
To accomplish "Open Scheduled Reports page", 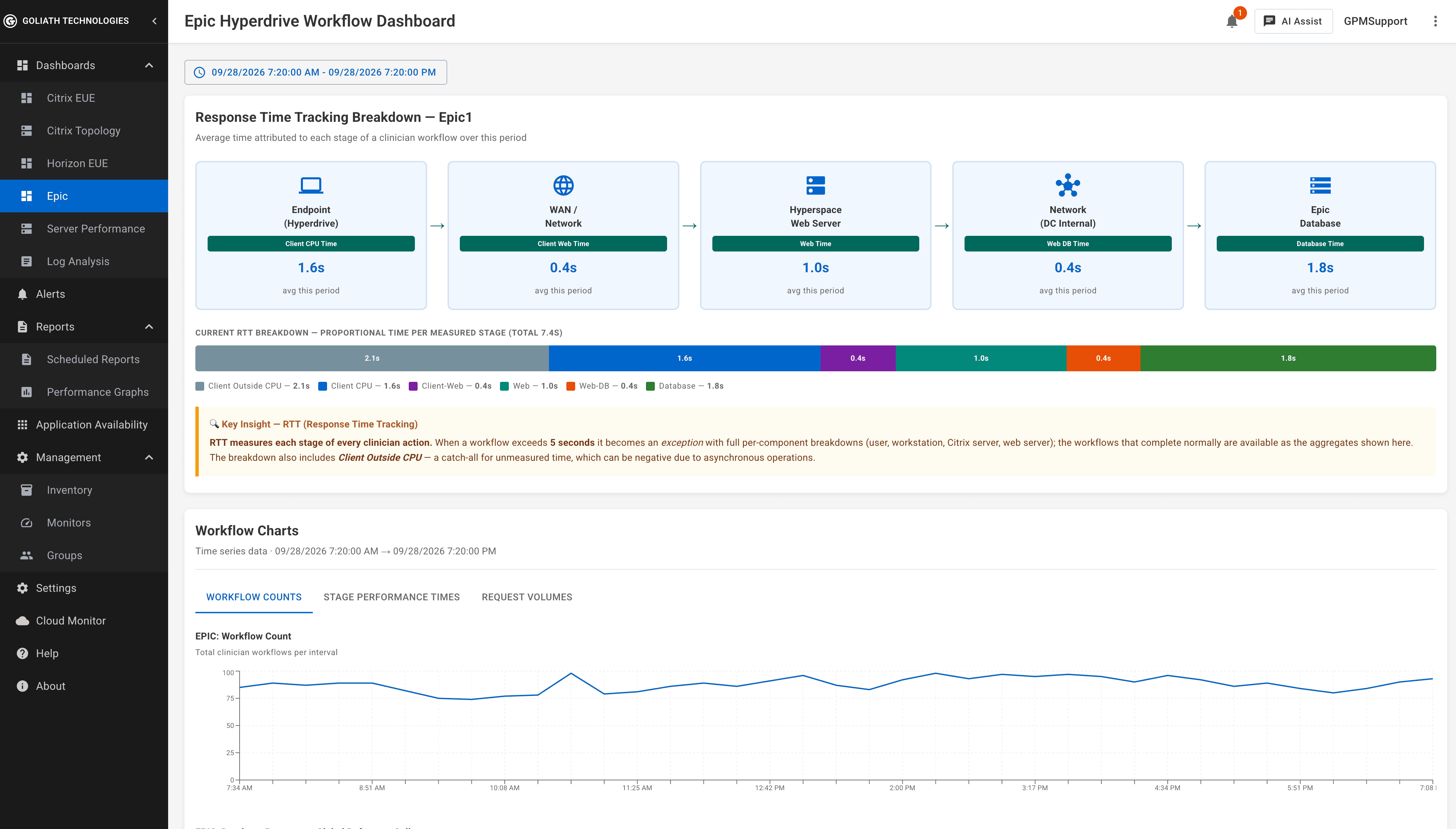I will (84, 359).
